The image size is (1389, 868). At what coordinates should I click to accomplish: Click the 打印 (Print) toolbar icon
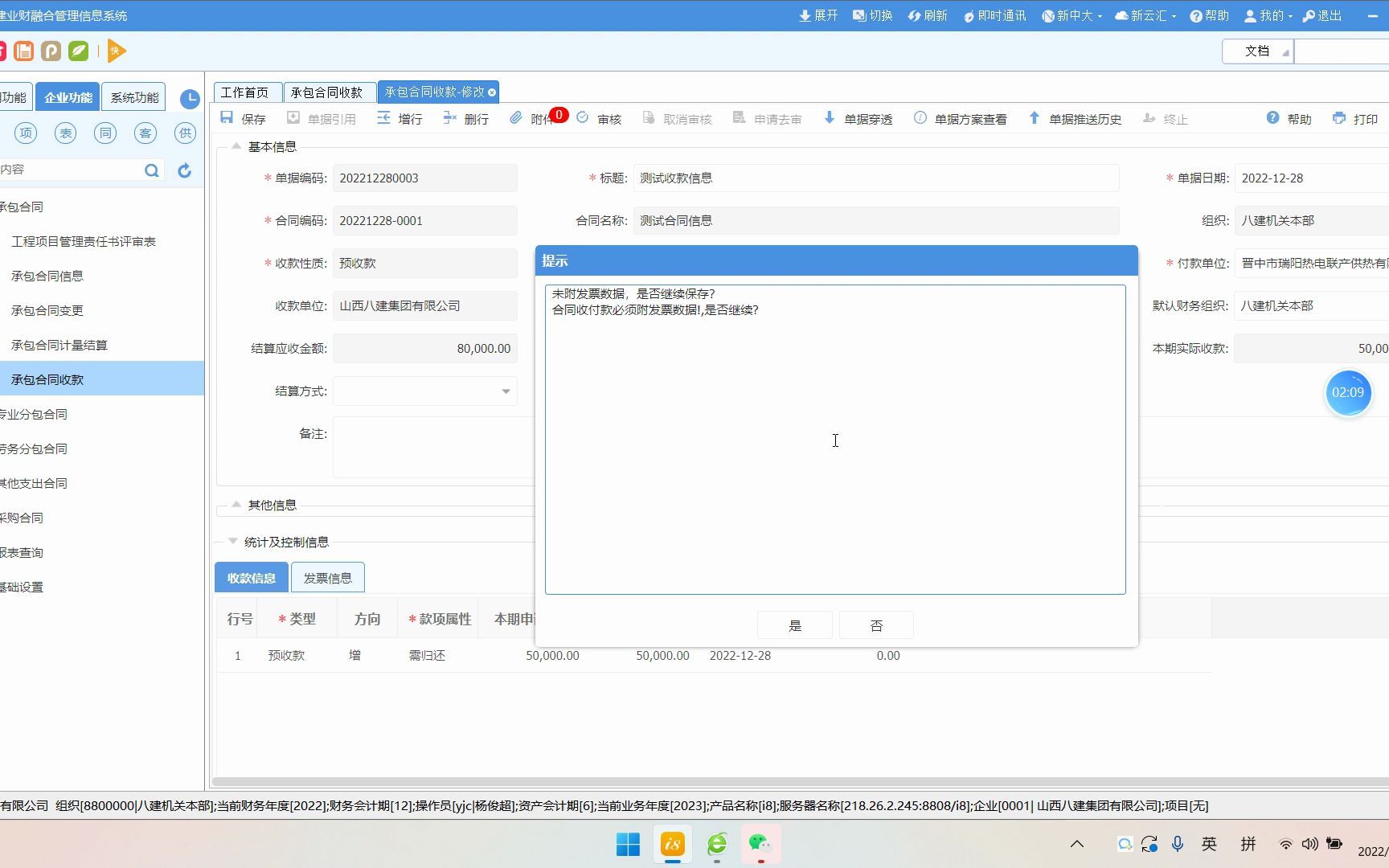[x=1339, y=117]
